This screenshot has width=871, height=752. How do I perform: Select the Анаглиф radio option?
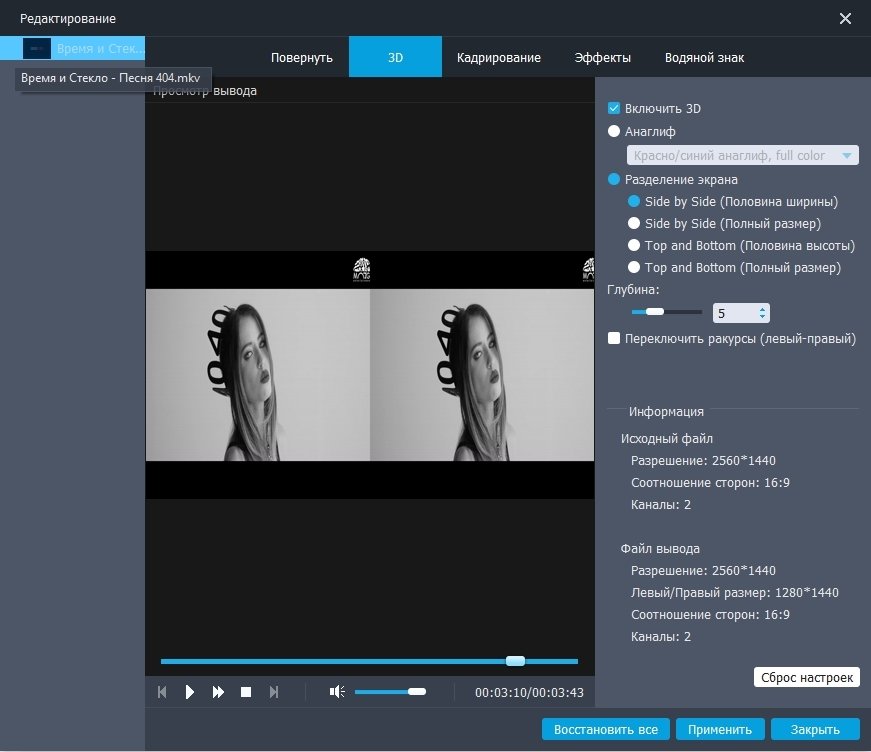(615, 131)
